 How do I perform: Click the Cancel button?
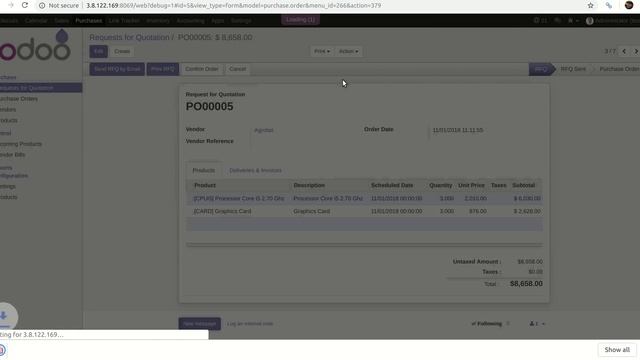coord(238,69)
